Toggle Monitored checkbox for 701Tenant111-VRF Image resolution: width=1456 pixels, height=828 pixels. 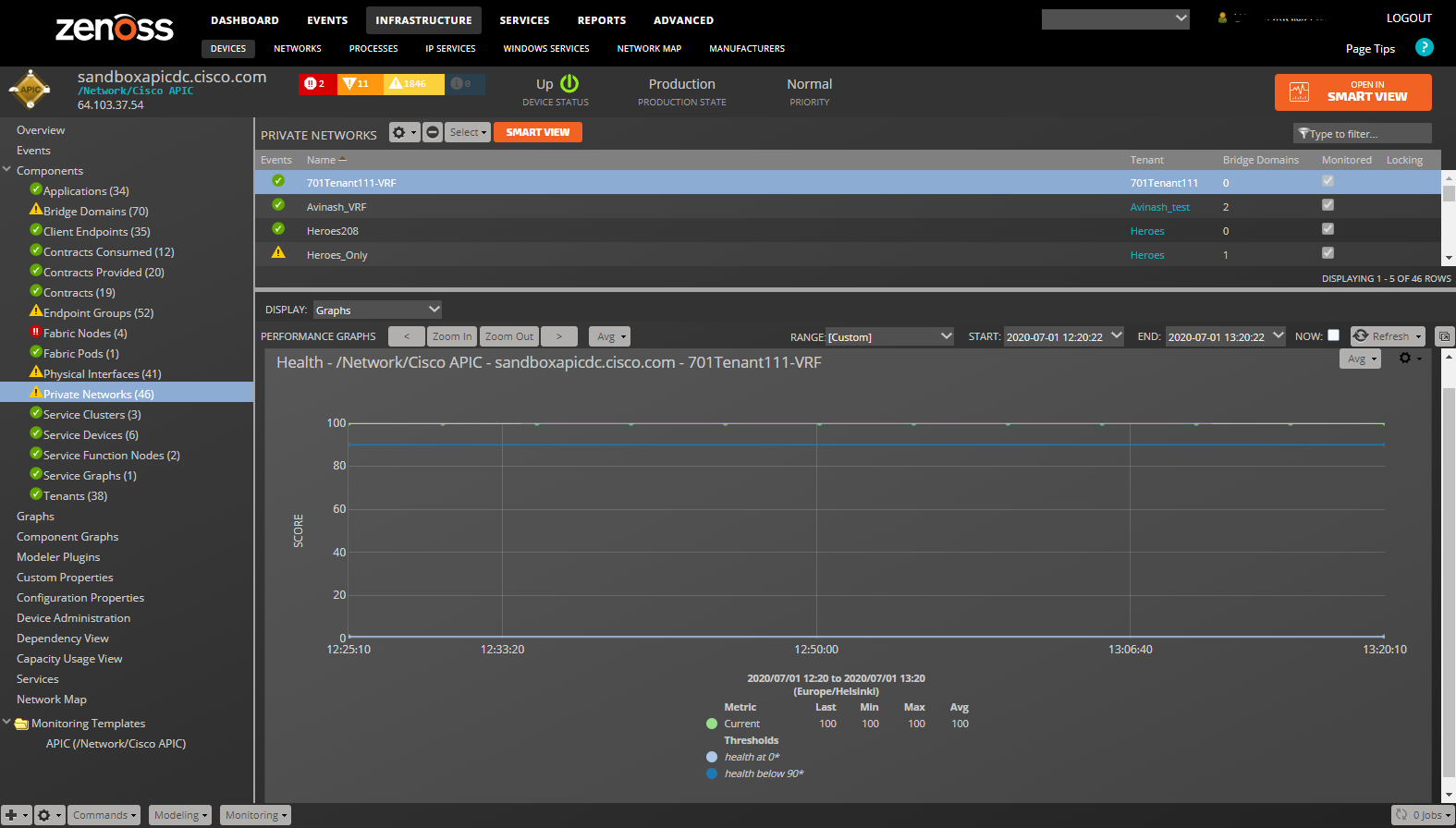(x=1328, y=181)
